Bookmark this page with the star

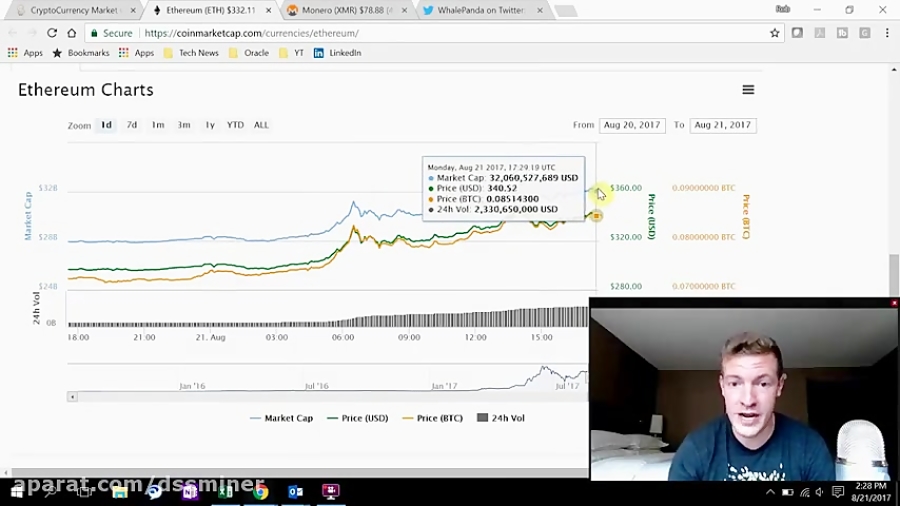click(774, 33)
